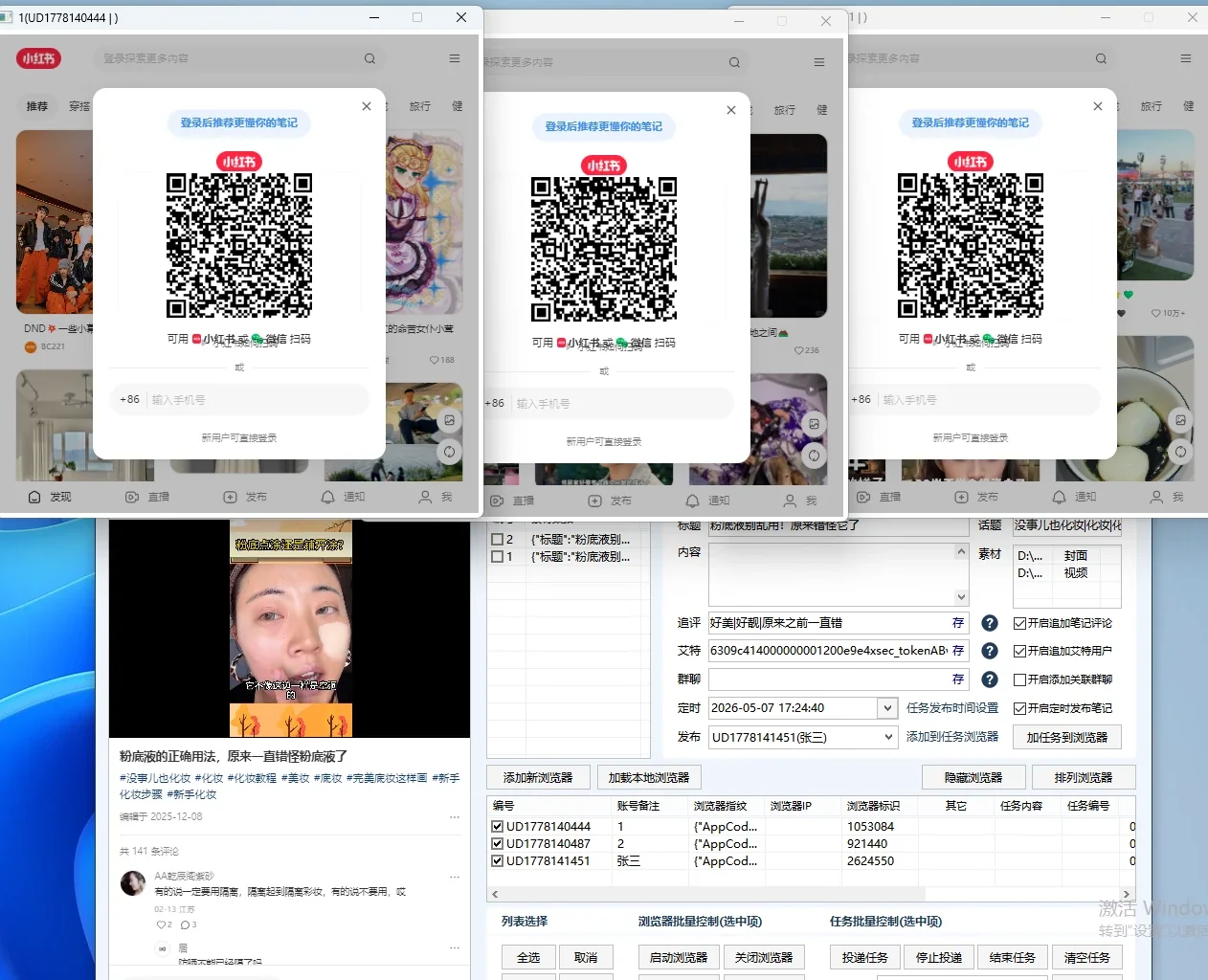Close the login QR popup in middle window
1208x980 pixels.
point(731,110)
